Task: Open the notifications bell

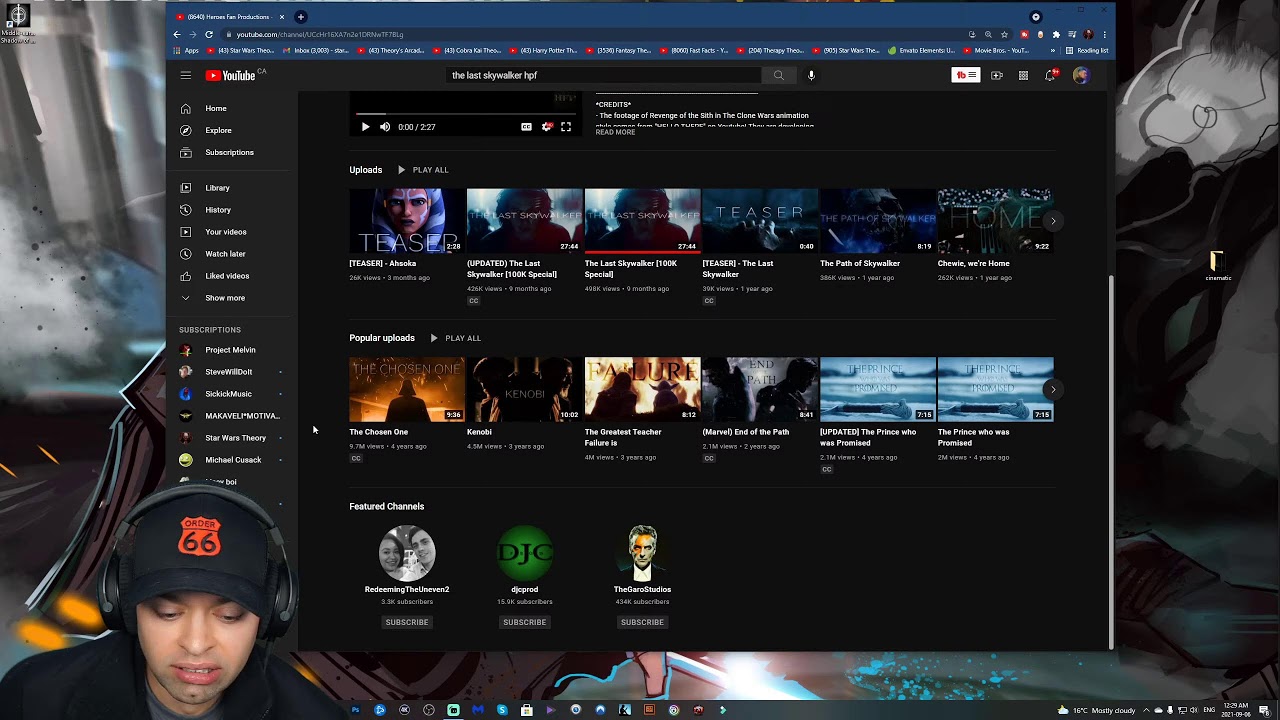Action: (x=1050, y=75)
